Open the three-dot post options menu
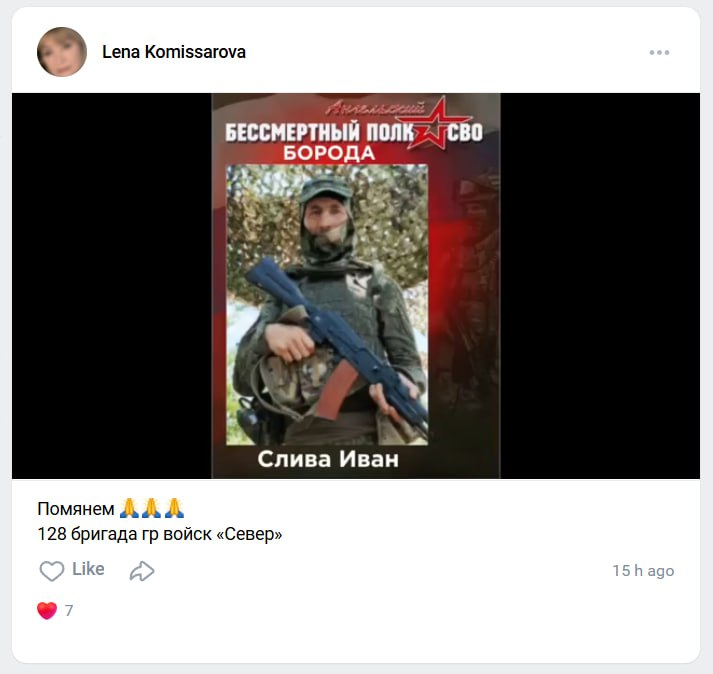The height and width of the screenshot is (674, 713). (659, 52)
